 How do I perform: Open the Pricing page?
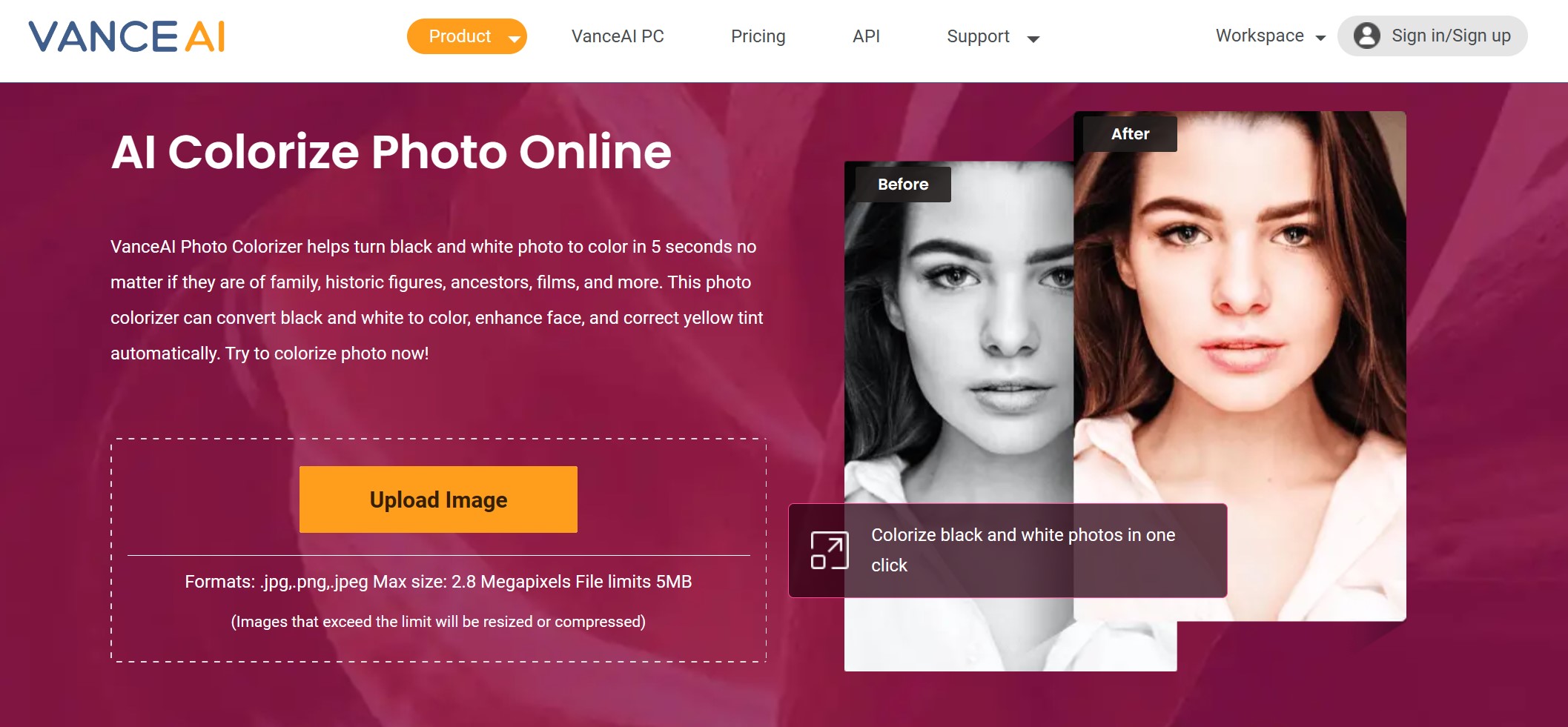click(758, 36)
